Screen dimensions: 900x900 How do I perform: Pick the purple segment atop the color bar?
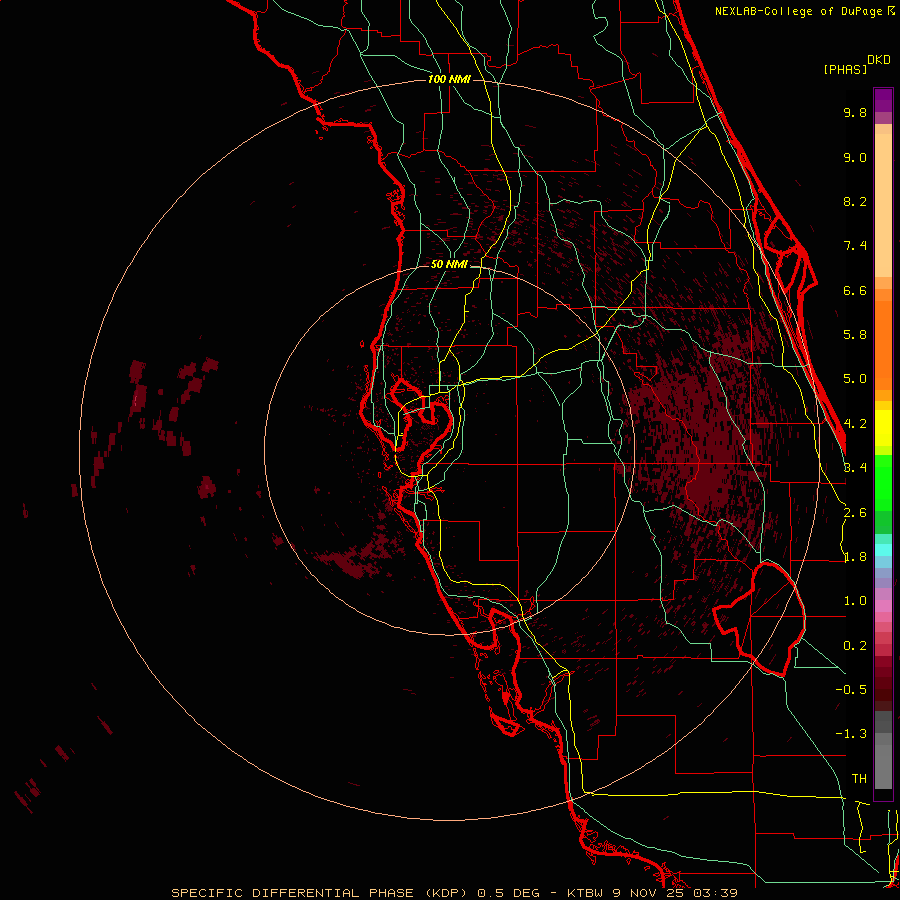coord(883,100)
